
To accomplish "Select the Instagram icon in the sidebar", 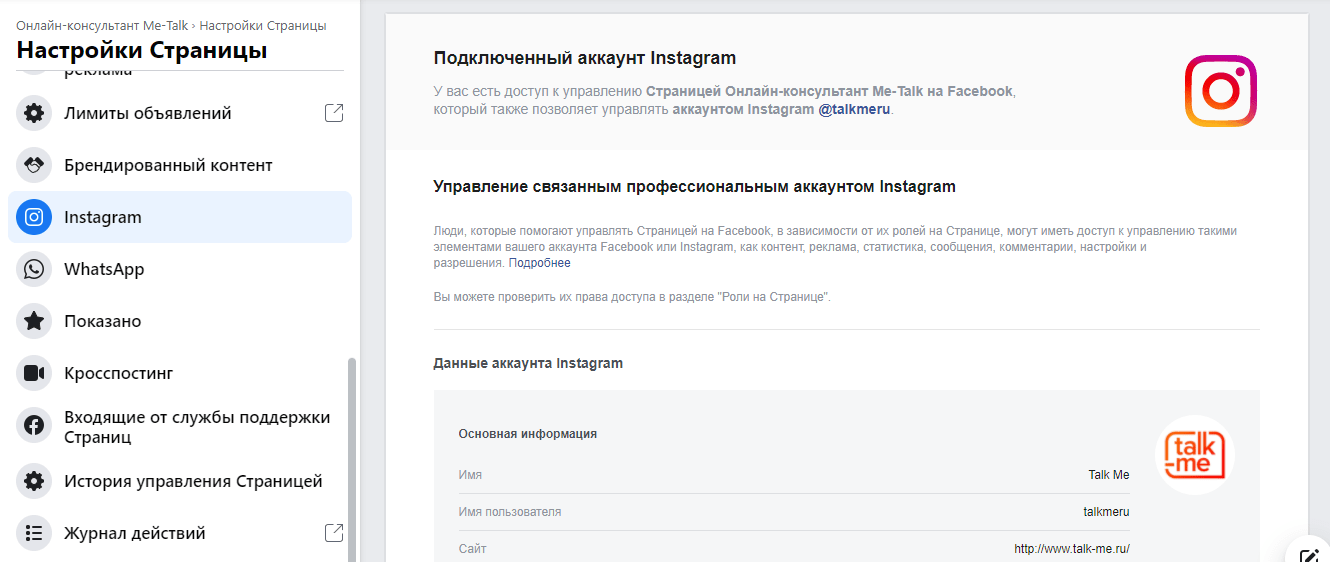I will click(34, 217).
